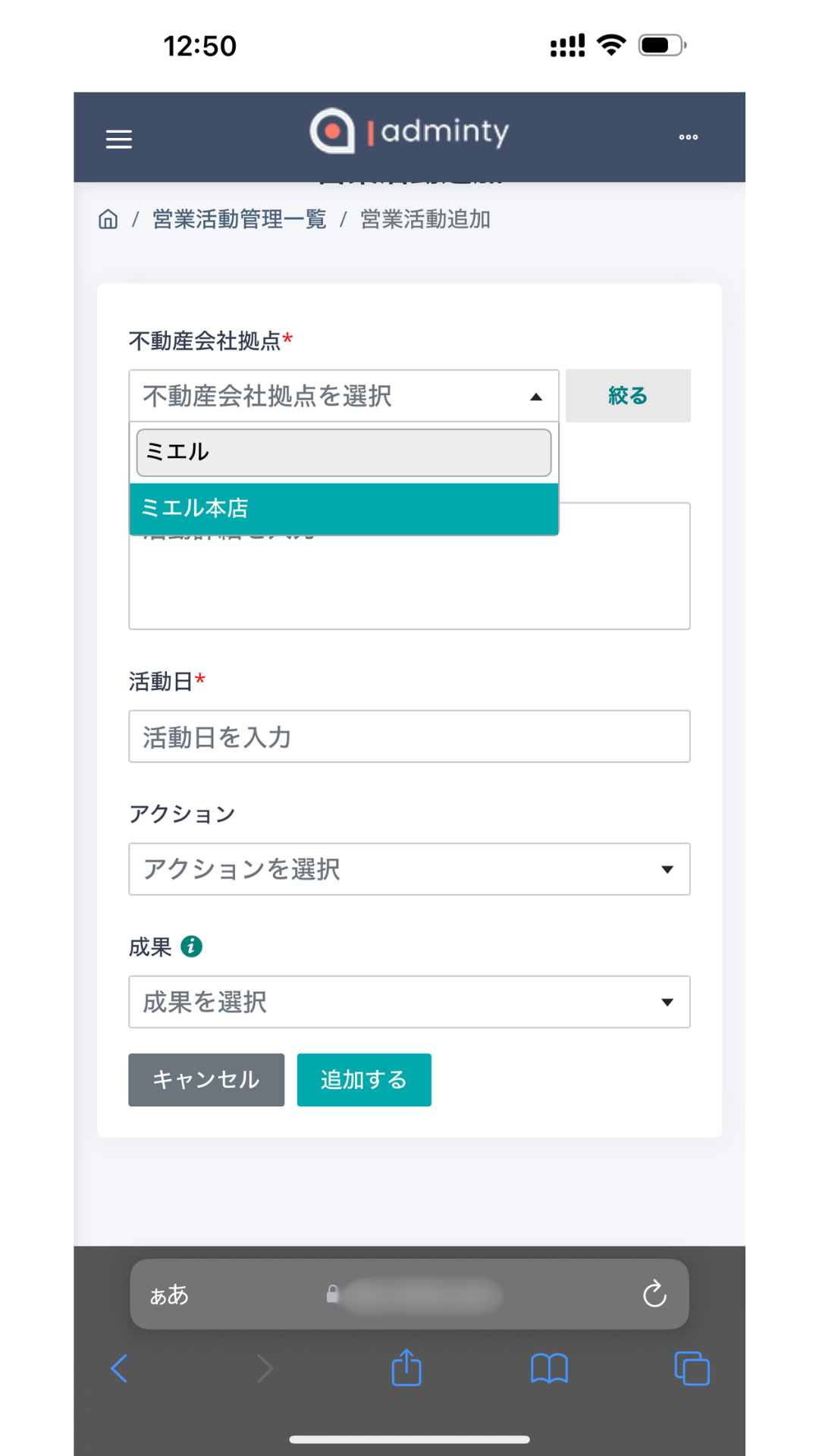819x1456 pixels.
Task: Go back with Safari back arrow
Action: pos(119,1369)
